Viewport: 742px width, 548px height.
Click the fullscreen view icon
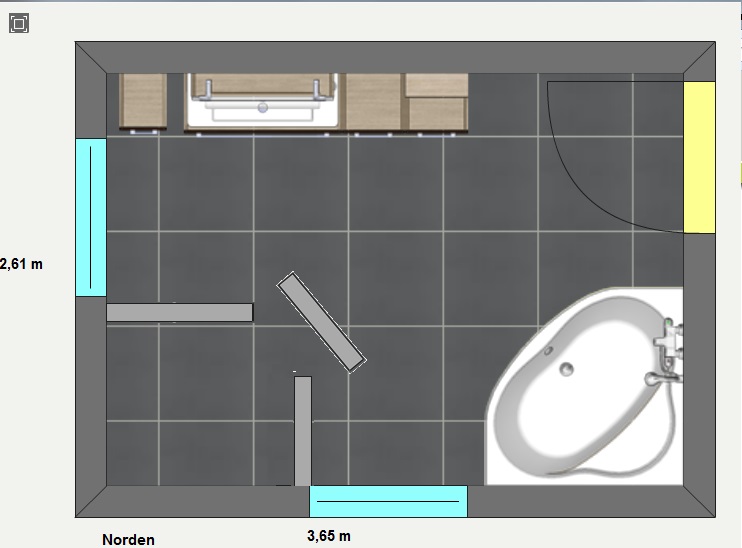[x=18, y=23]
